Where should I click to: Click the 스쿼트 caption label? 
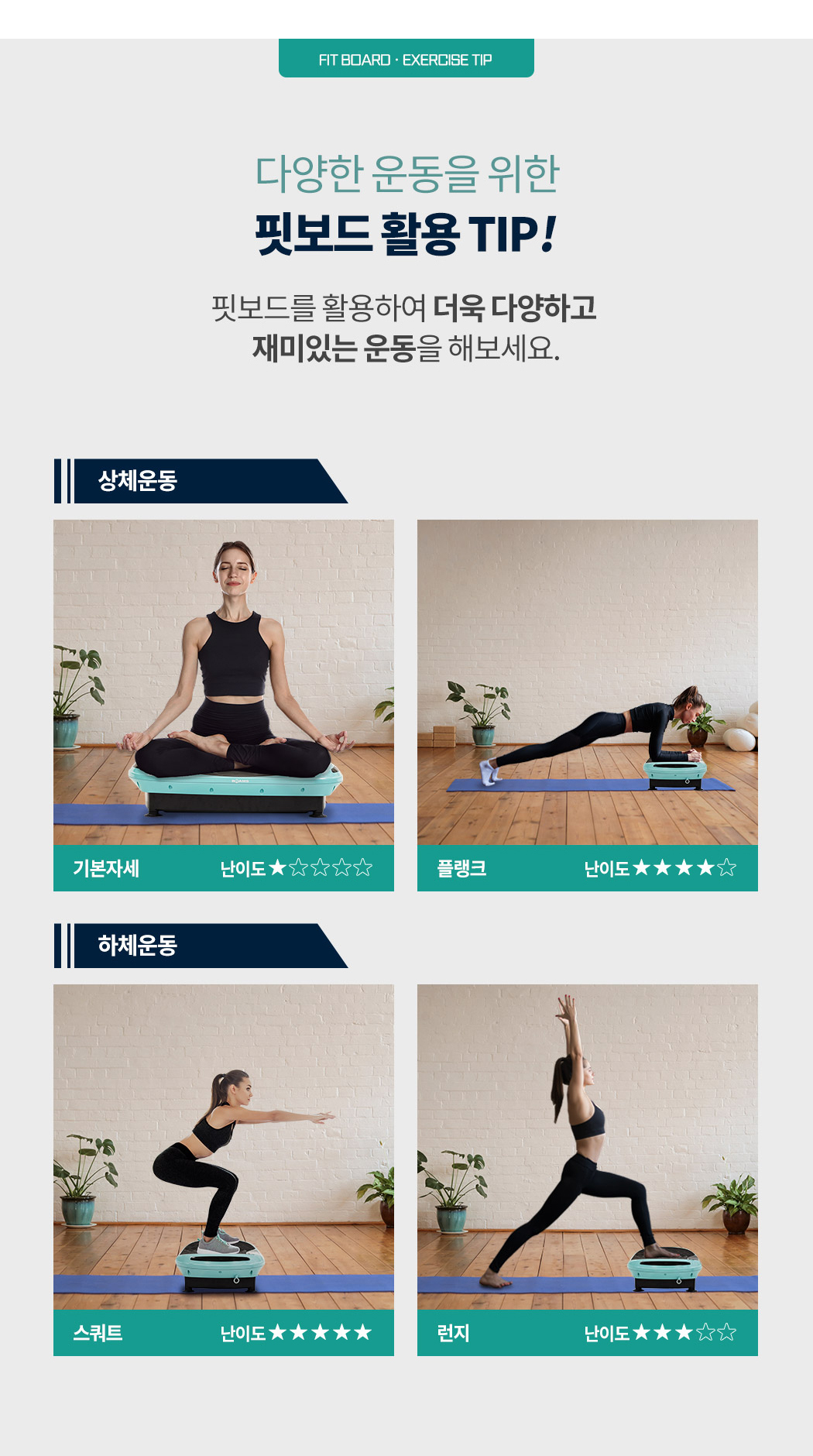point(98,1333)
